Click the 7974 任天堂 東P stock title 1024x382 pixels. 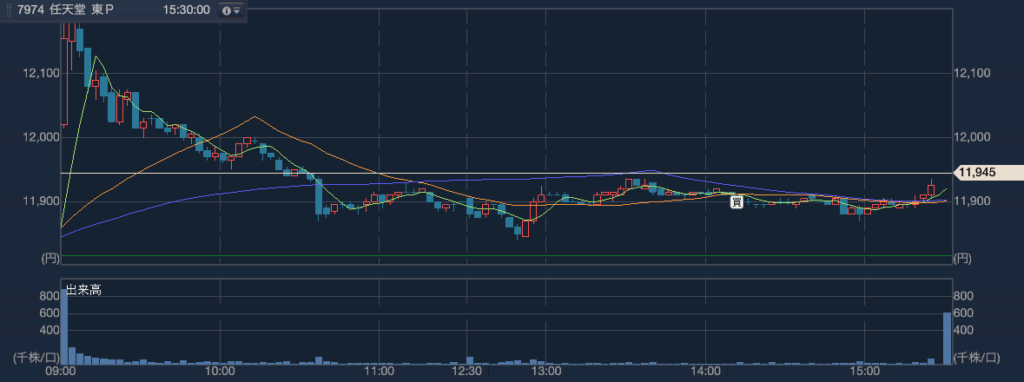click(x=65, y=10)
